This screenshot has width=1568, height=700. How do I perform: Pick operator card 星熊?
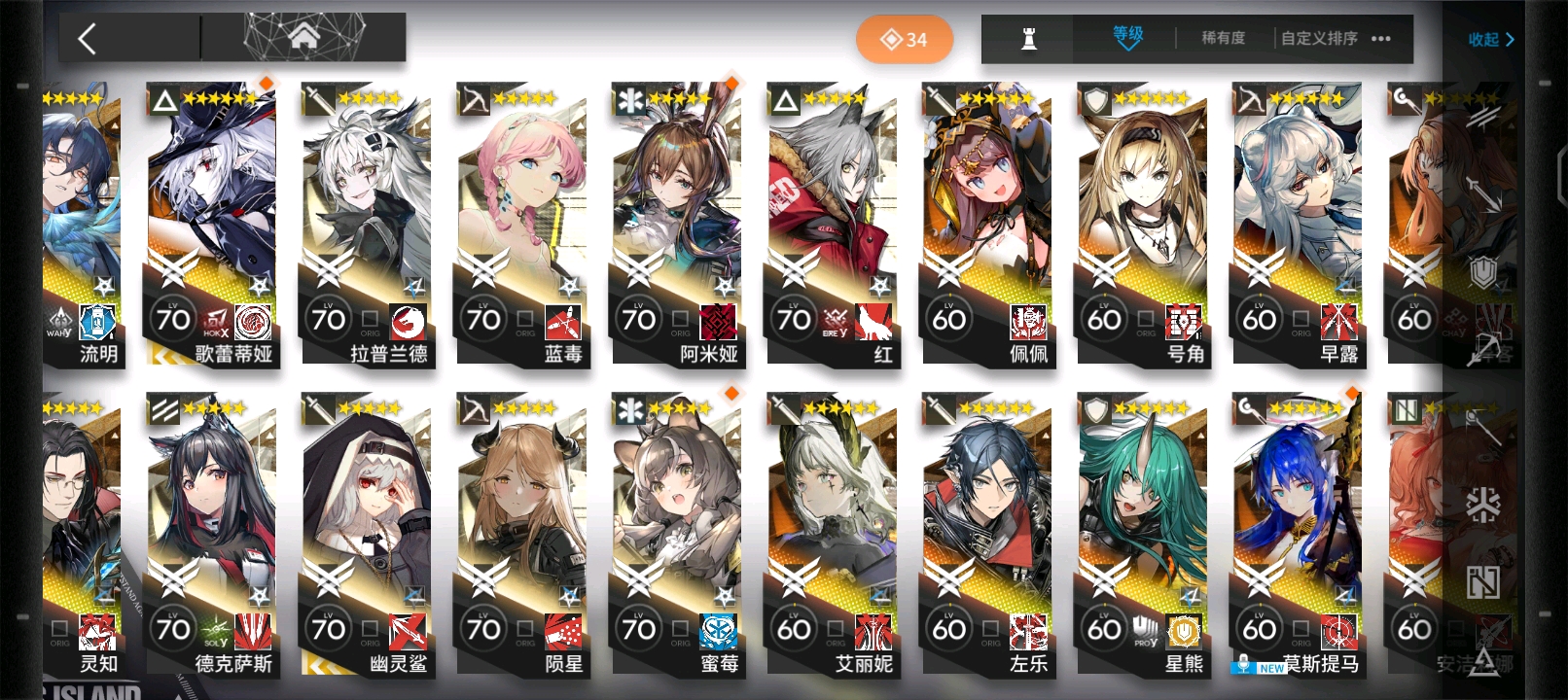(1142, 533)
